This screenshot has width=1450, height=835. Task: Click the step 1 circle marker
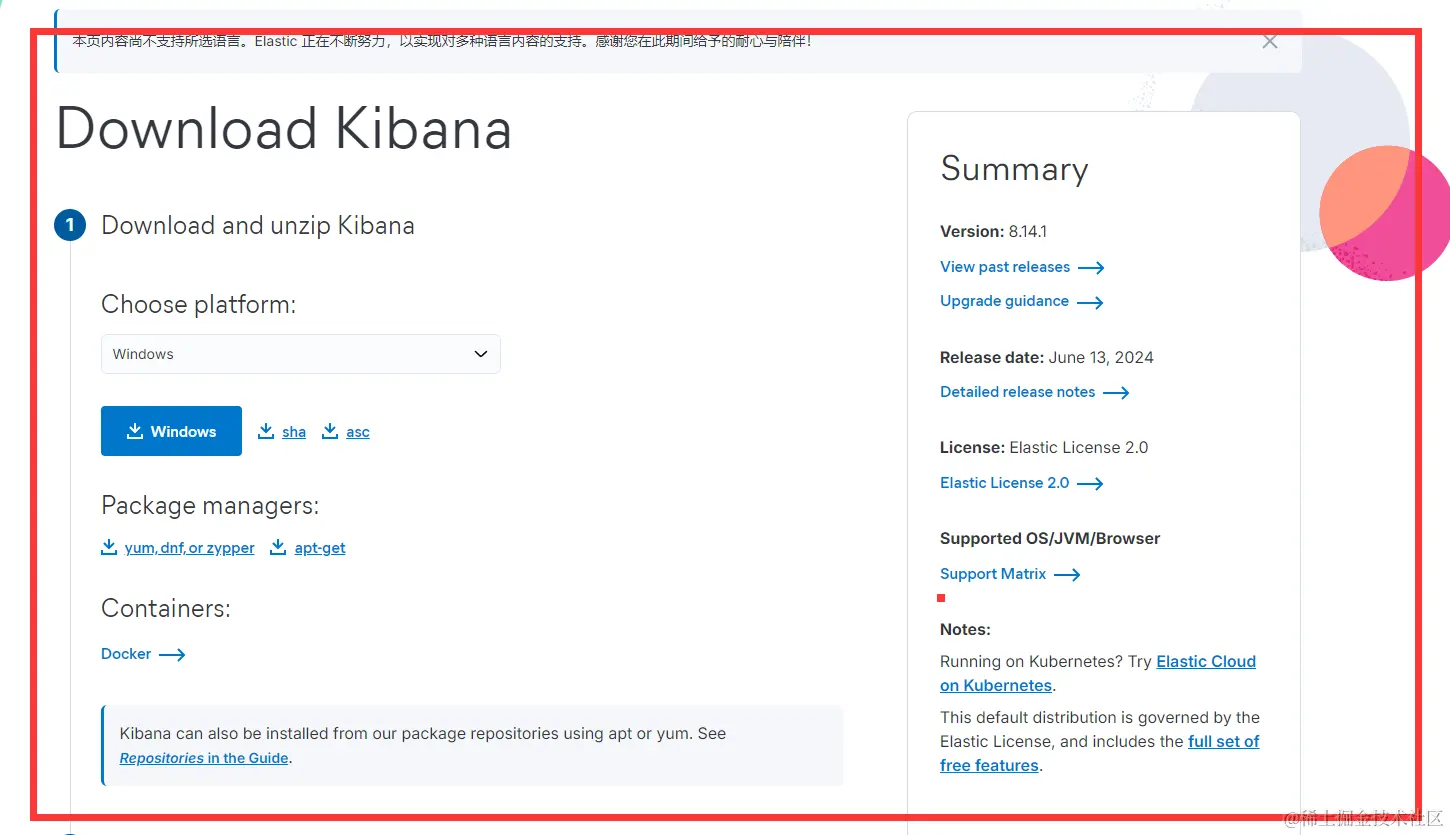point(70,225)
